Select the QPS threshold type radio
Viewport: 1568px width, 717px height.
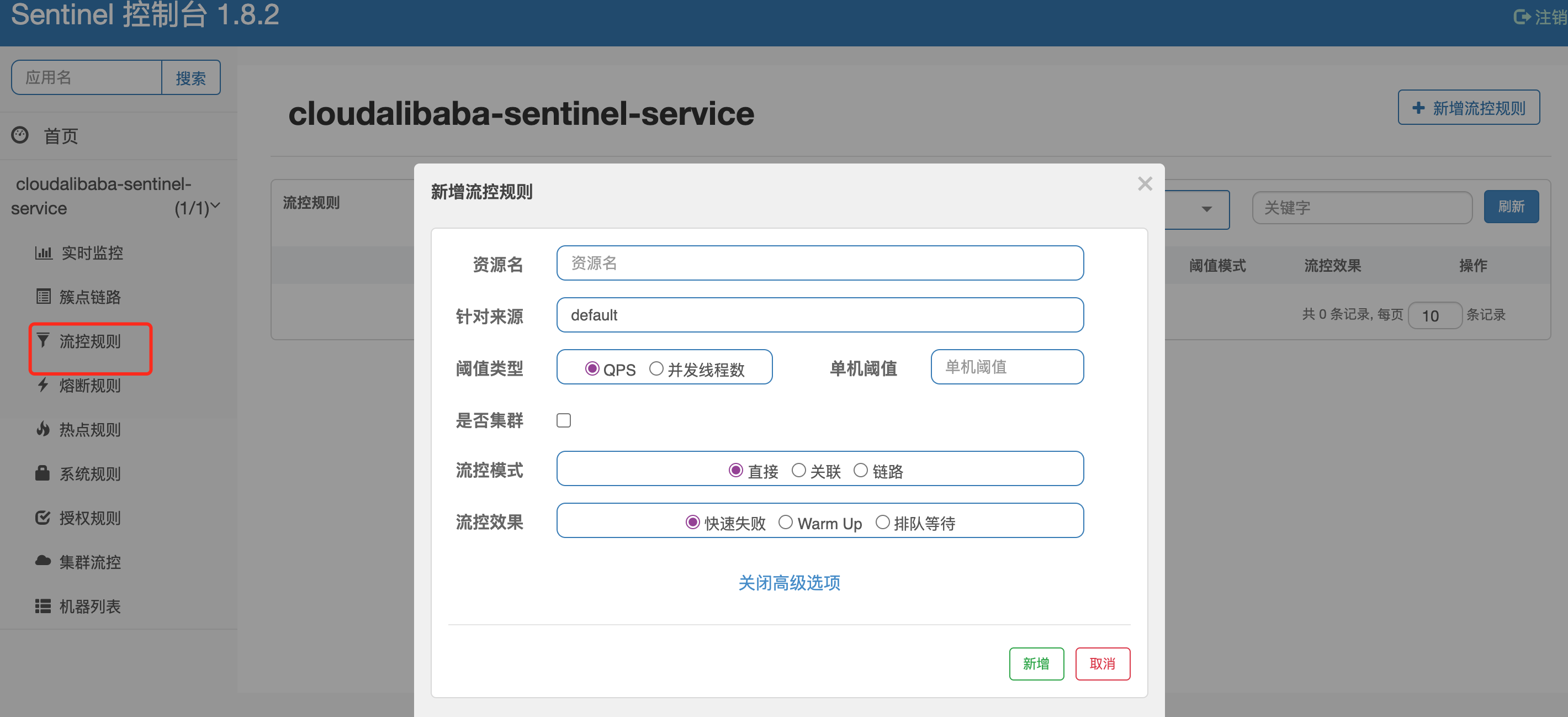pos(592,368)
